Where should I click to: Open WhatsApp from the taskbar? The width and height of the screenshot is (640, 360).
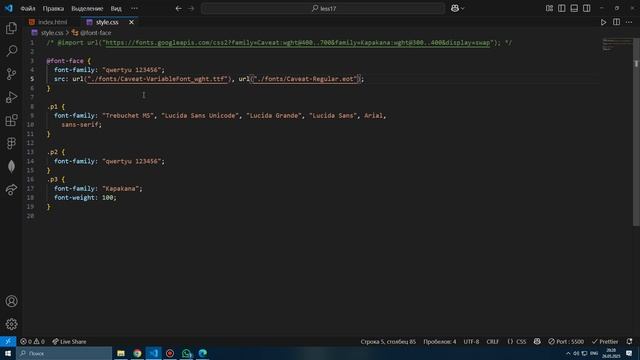[x=187, y=353]
